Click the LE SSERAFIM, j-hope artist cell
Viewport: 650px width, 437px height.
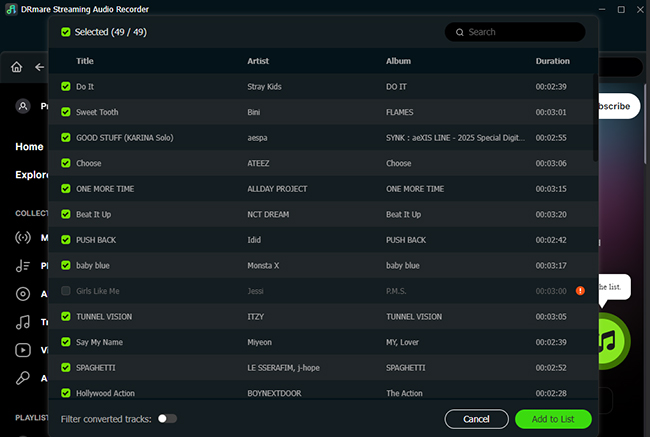tap(284, 368)
